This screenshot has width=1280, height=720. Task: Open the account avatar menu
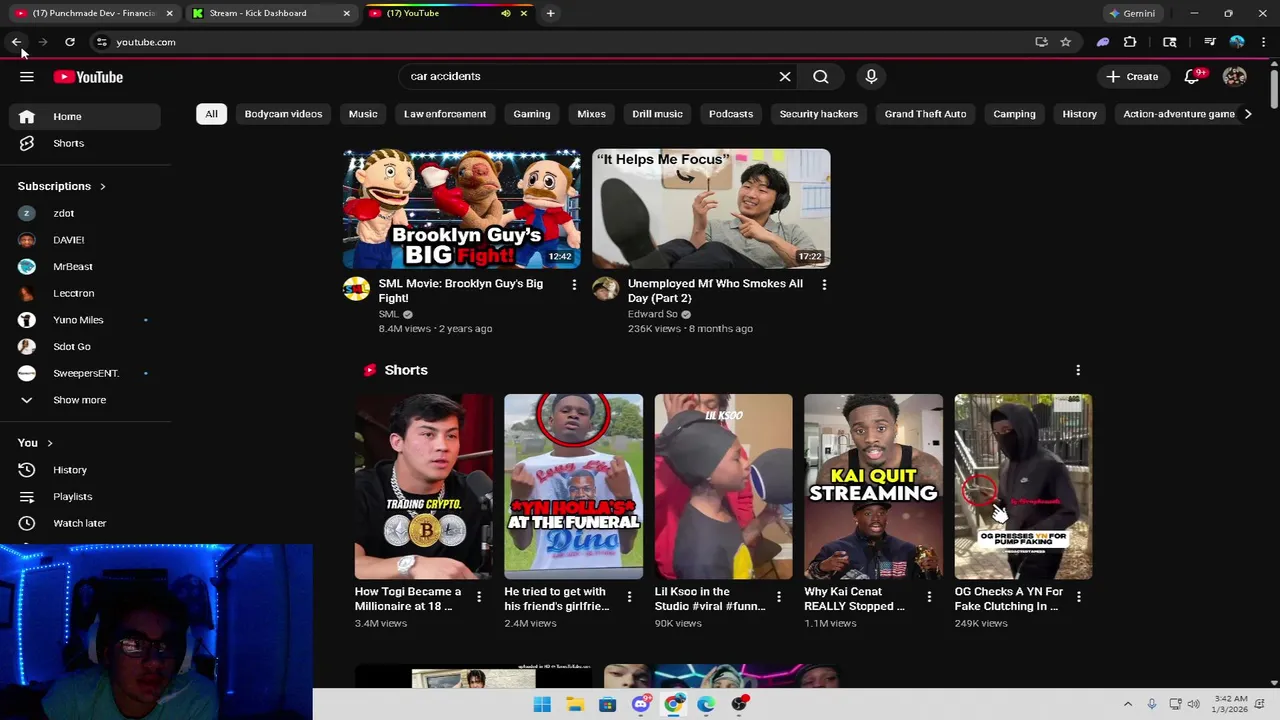tap(1234, 76)
